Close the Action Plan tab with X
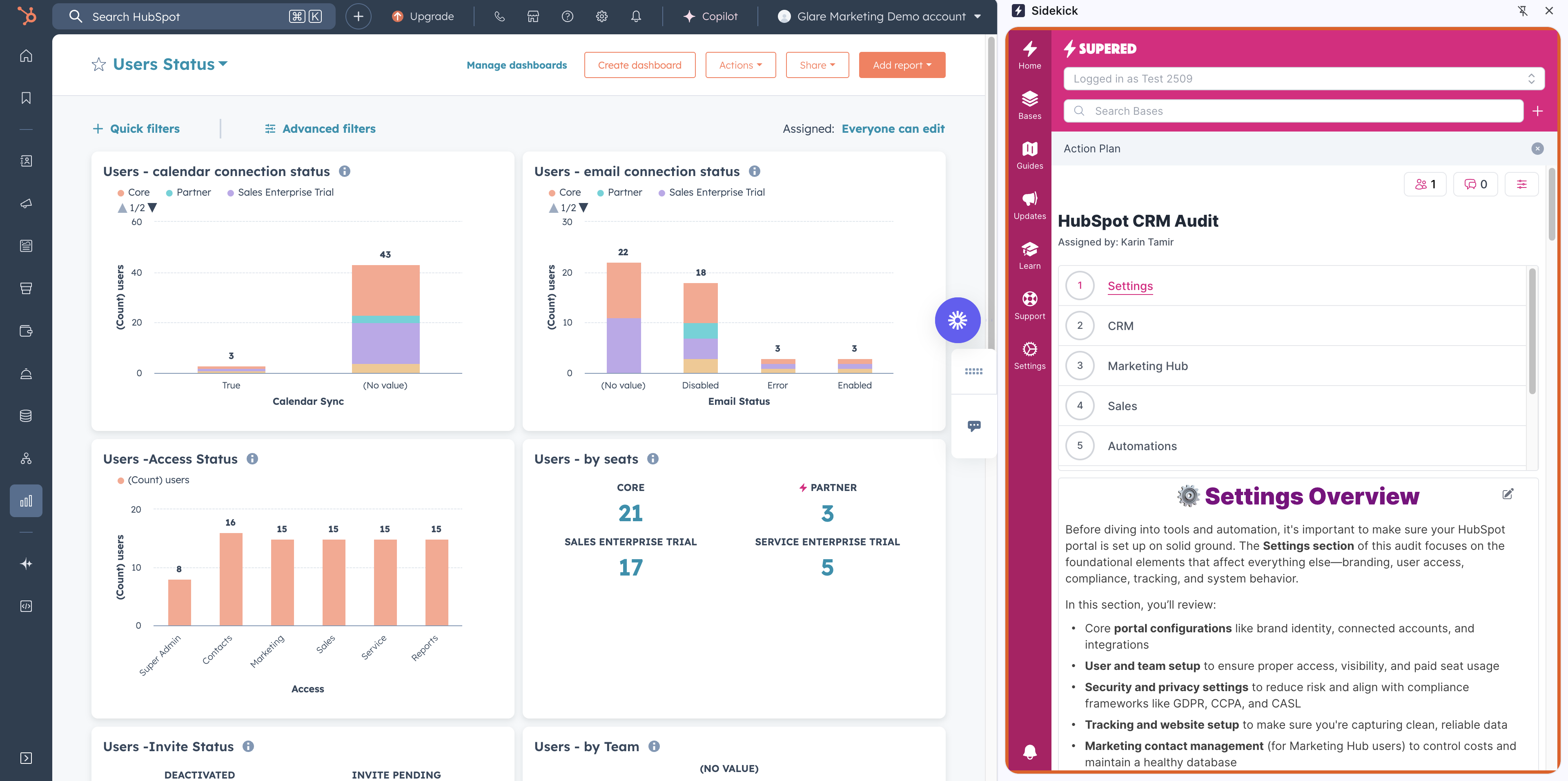Screen dimensions: 1568x781 [x=1537, y=149]
